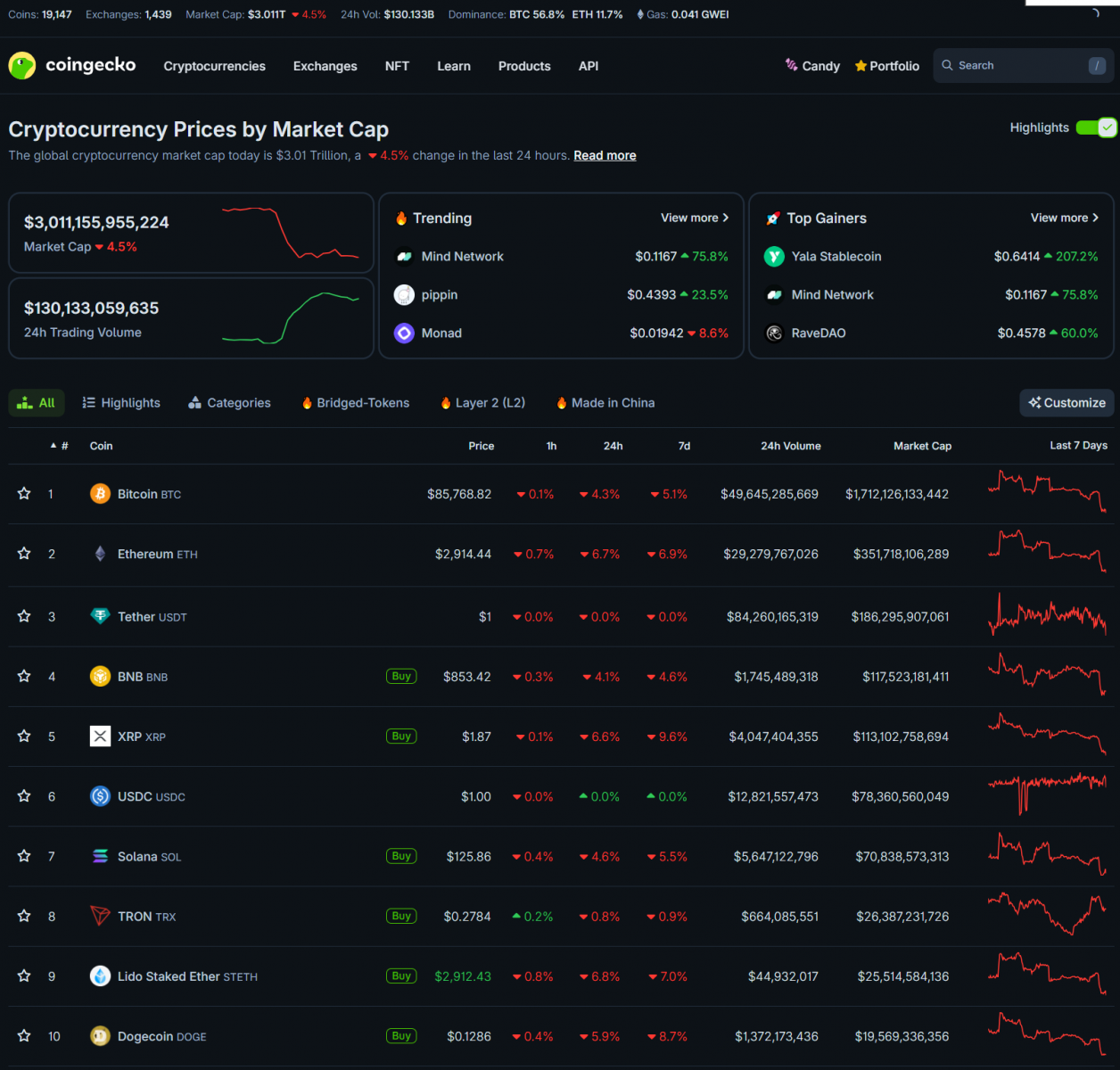The width and height of the screenshot is (1120, 1070).
Task: Open Bitcoin's last 7 days sparkline chart
Action: (1047, 492)
